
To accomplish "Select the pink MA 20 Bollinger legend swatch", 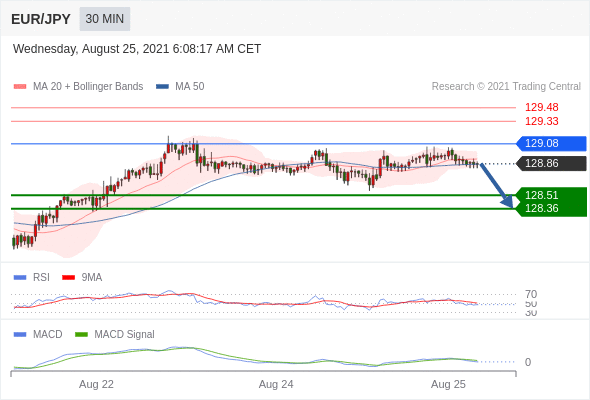I will click(20, 87).
